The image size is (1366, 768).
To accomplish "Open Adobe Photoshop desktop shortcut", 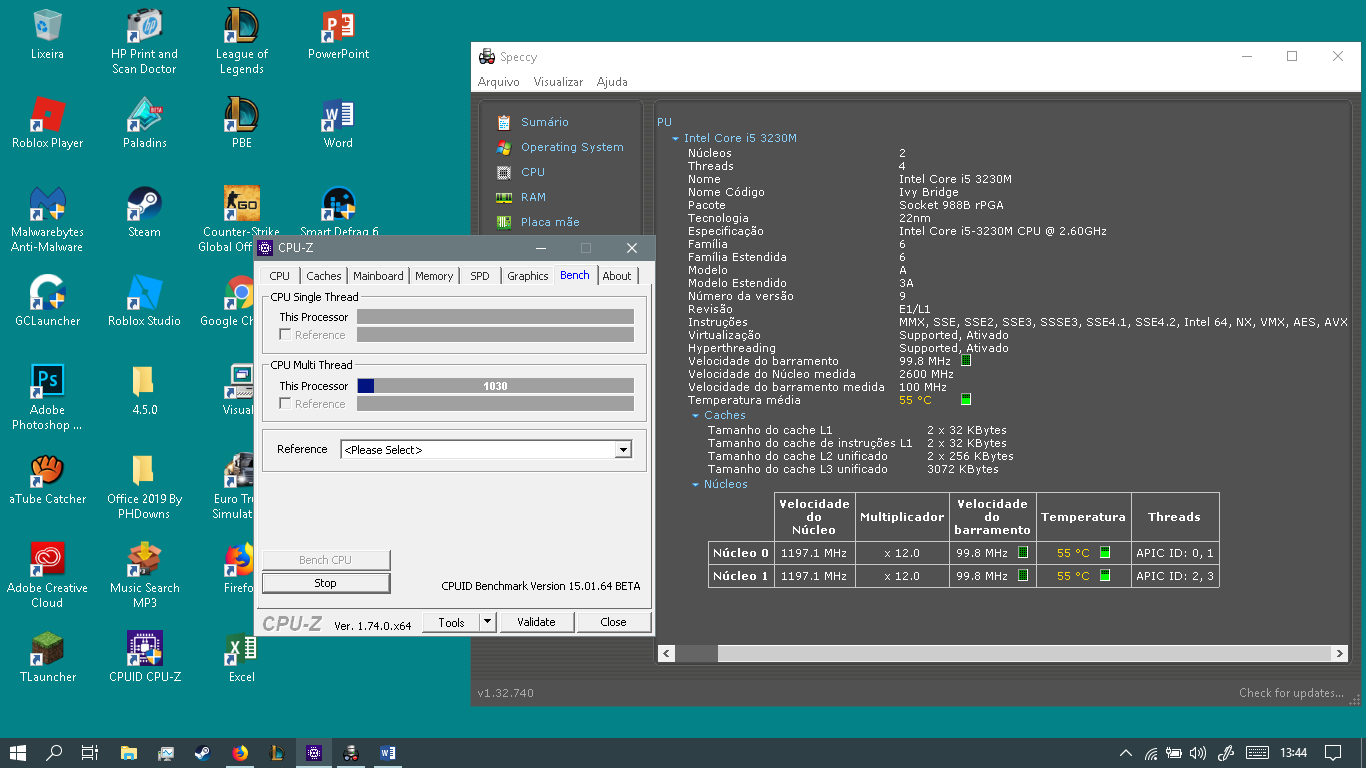I will coord(47,398).
